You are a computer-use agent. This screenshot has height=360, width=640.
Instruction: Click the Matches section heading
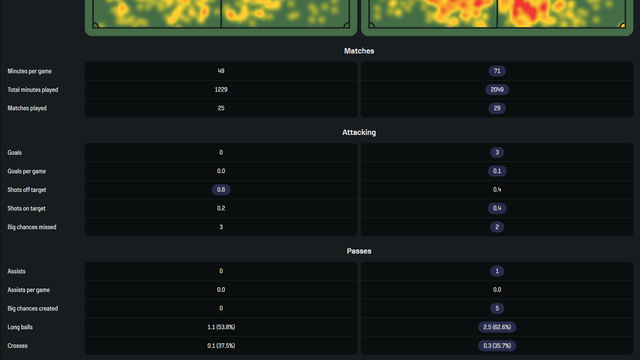pos(359,51)
